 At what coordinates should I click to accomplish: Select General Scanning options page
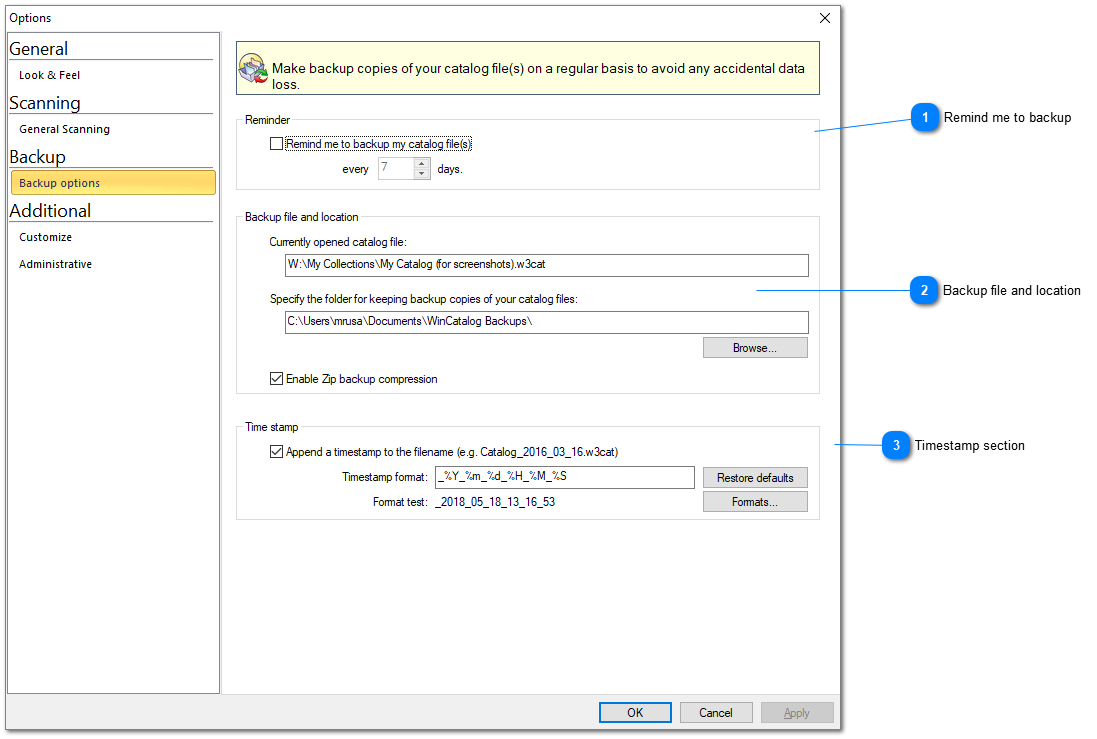[64, 128]
